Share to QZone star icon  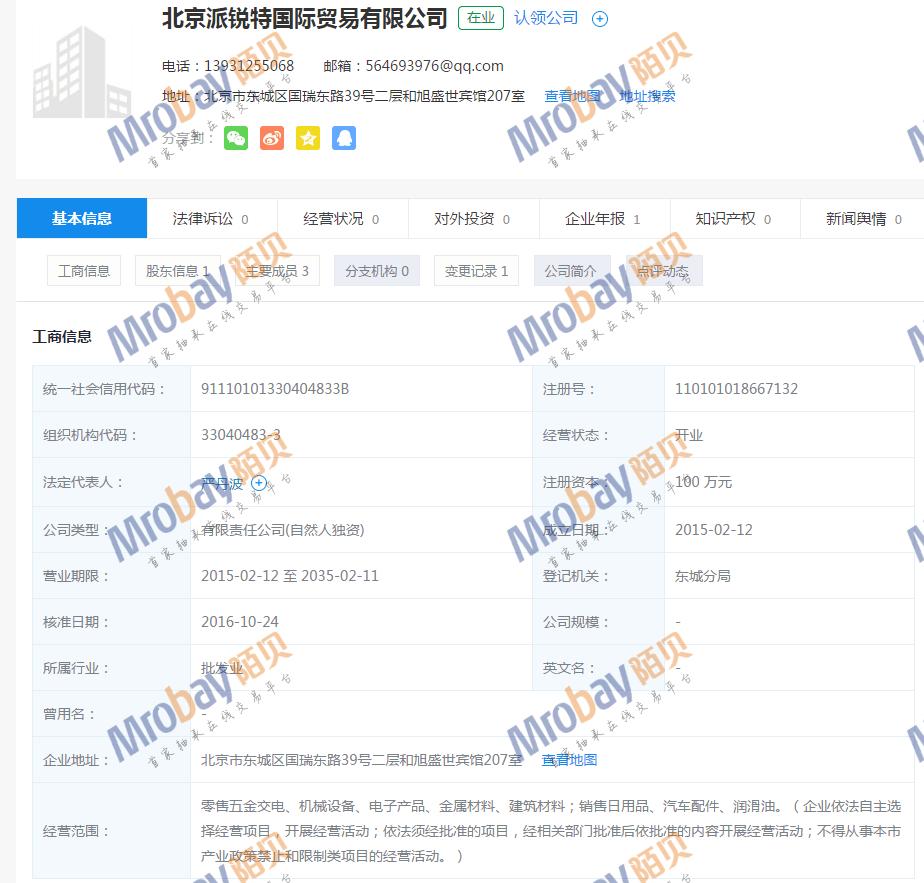pos(308,138)
